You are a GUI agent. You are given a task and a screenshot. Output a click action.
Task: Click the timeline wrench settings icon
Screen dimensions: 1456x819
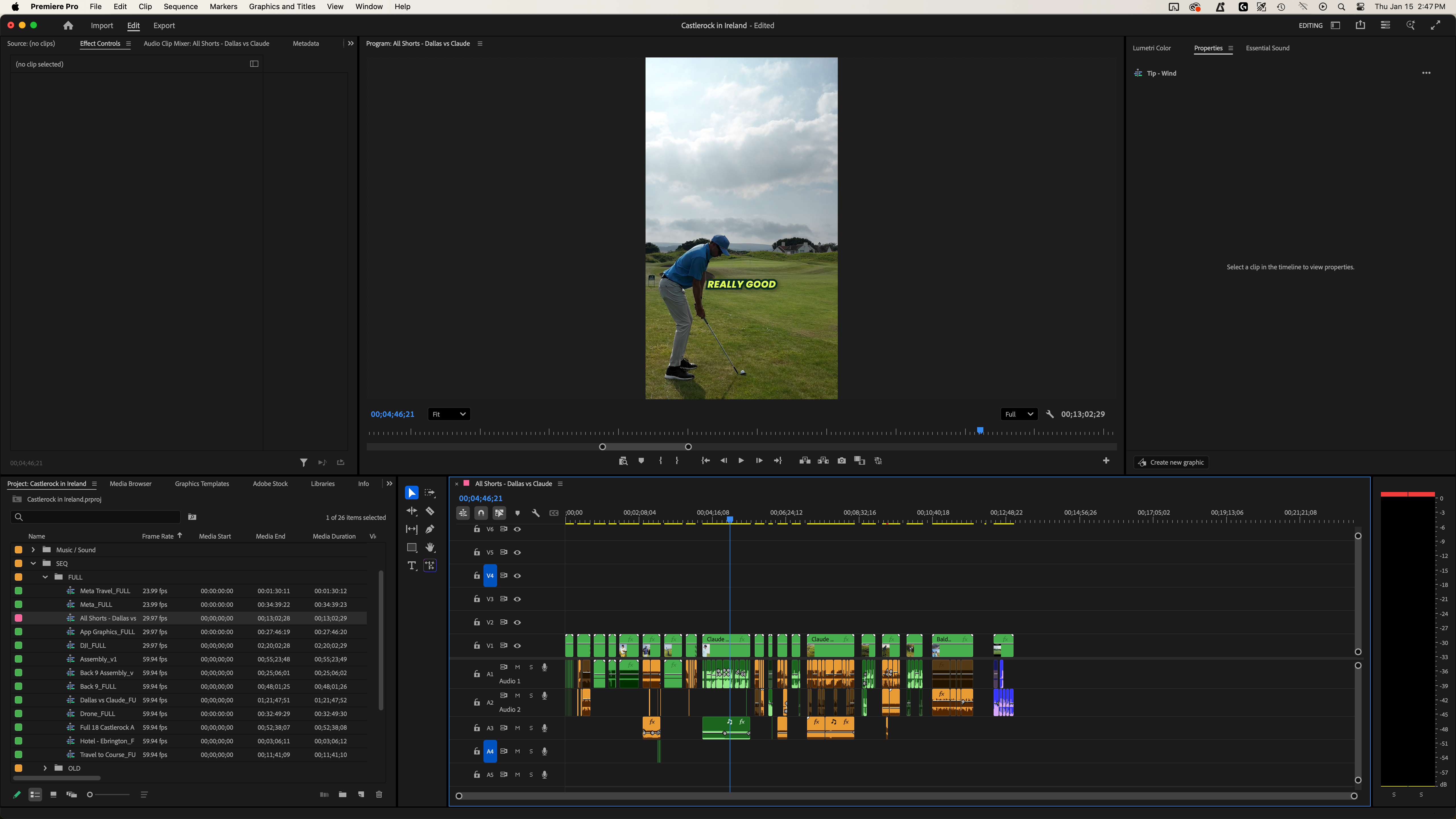[535, 513]
